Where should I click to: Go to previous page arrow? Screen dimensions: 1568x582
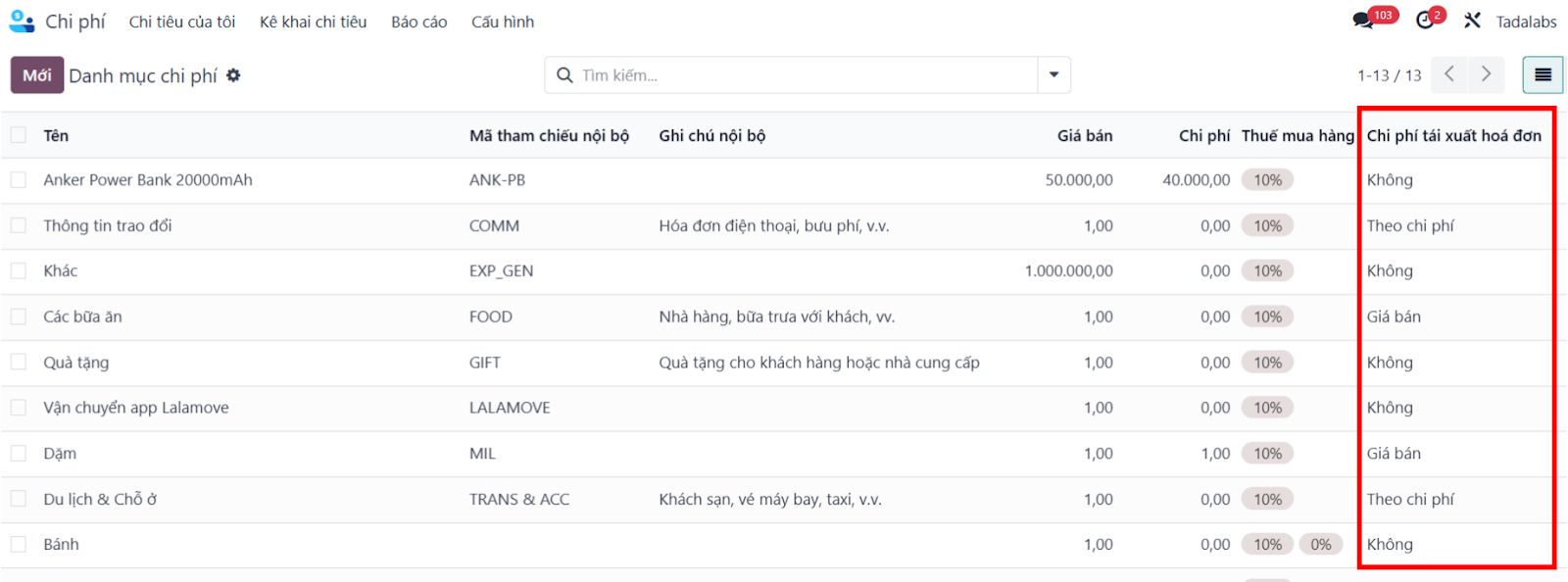[x=1449, y=74]
